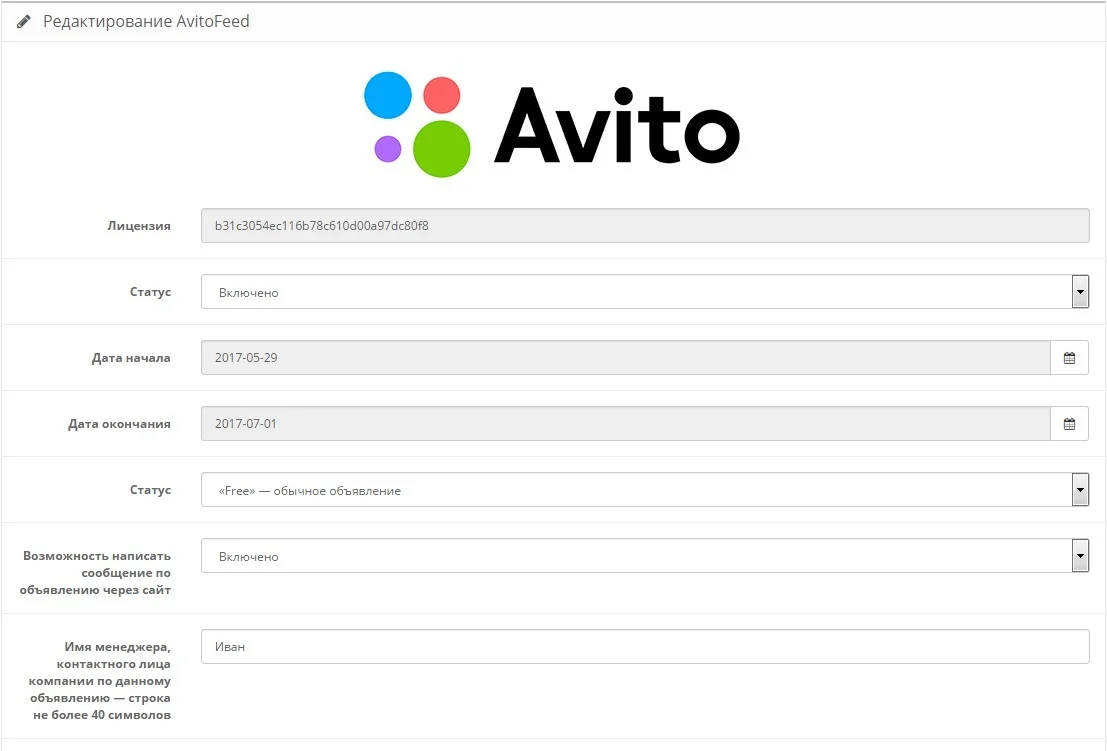Open calendar picker for Дата окончания
This screenshot has height=751, width=1107.
tap(1069, 423)
